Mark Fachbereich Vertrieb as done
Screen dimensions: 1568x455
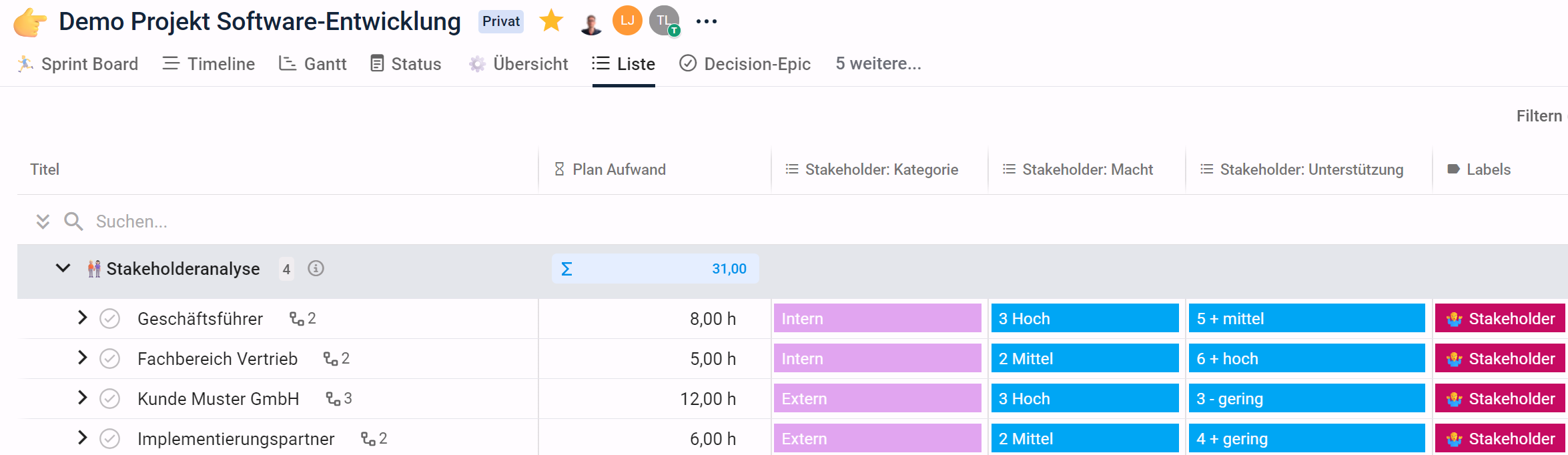[x=109, y=359]
